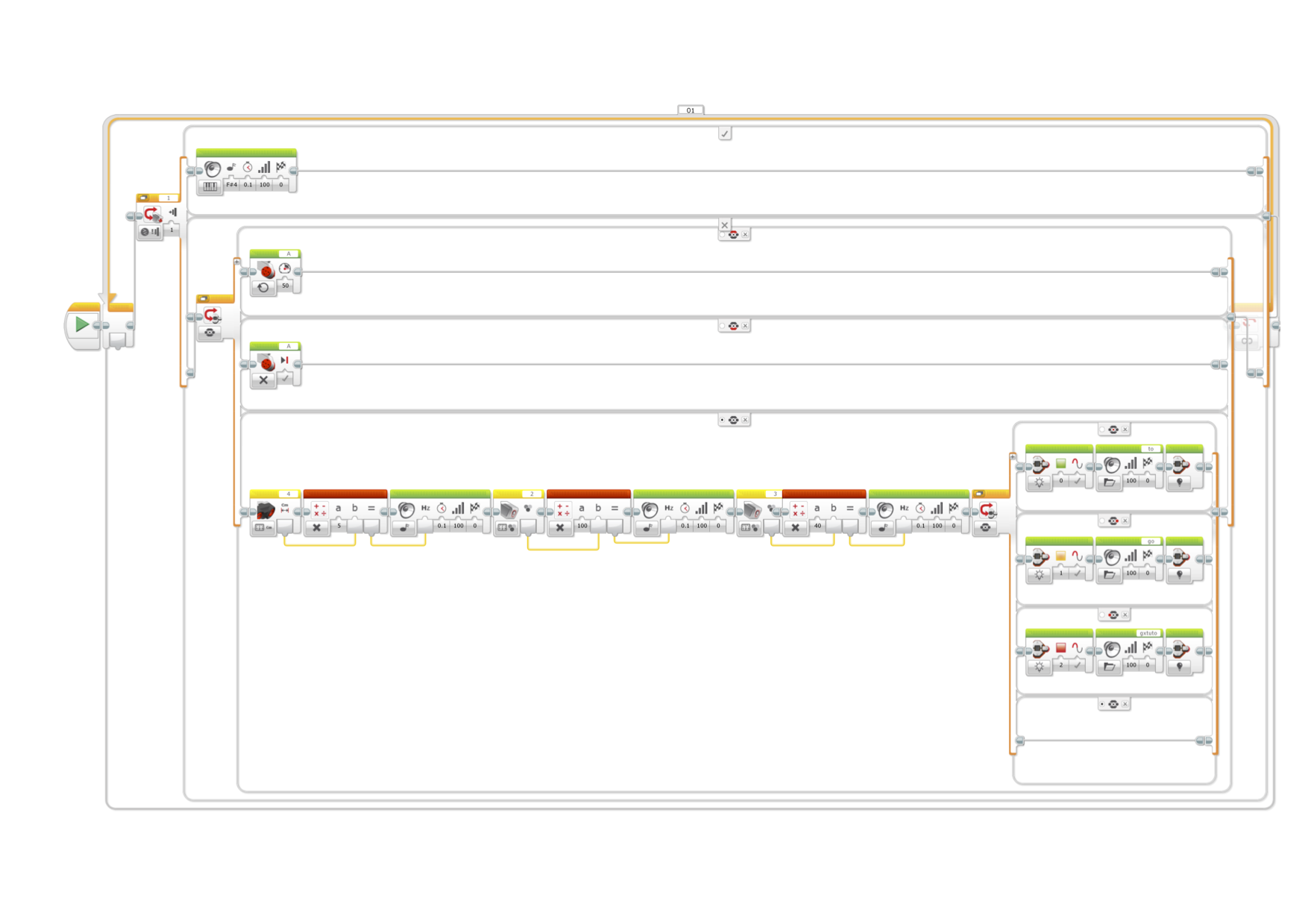This screenshot has height=924, width=1308.
Task: Click the green Start play button
Action: point(82,324)
